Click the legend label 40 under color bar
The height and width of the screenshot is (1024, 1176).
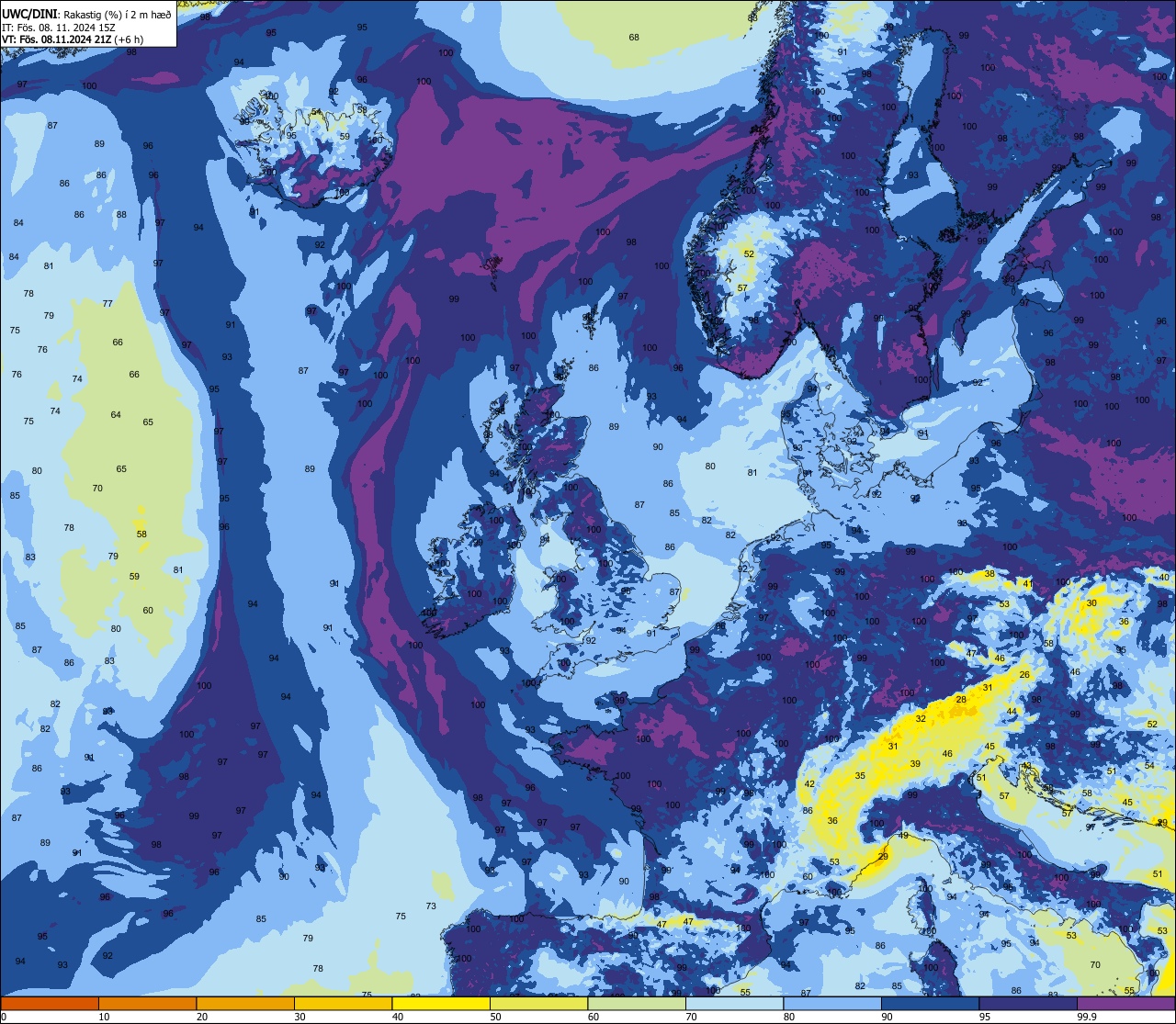coord(398,1017)
